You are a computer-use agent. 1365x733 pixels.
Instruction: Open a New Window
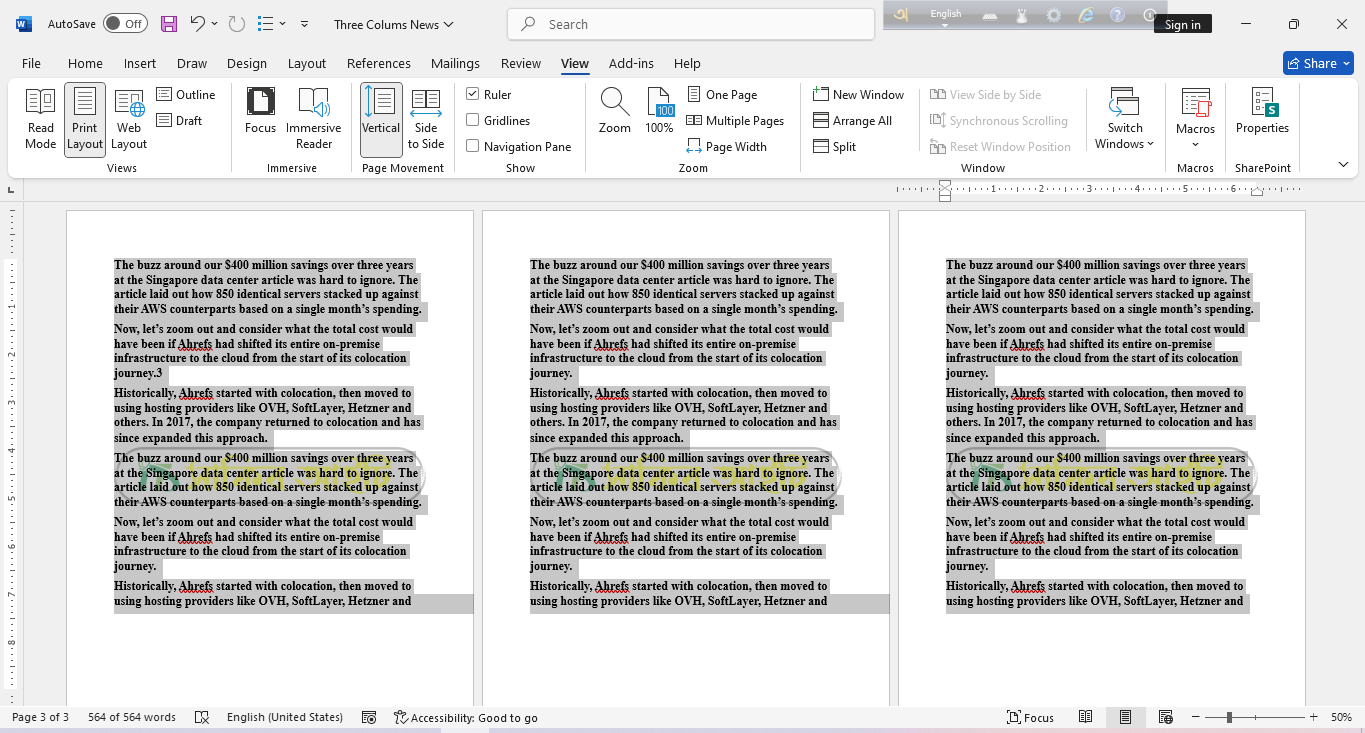(x=858, y=94)
